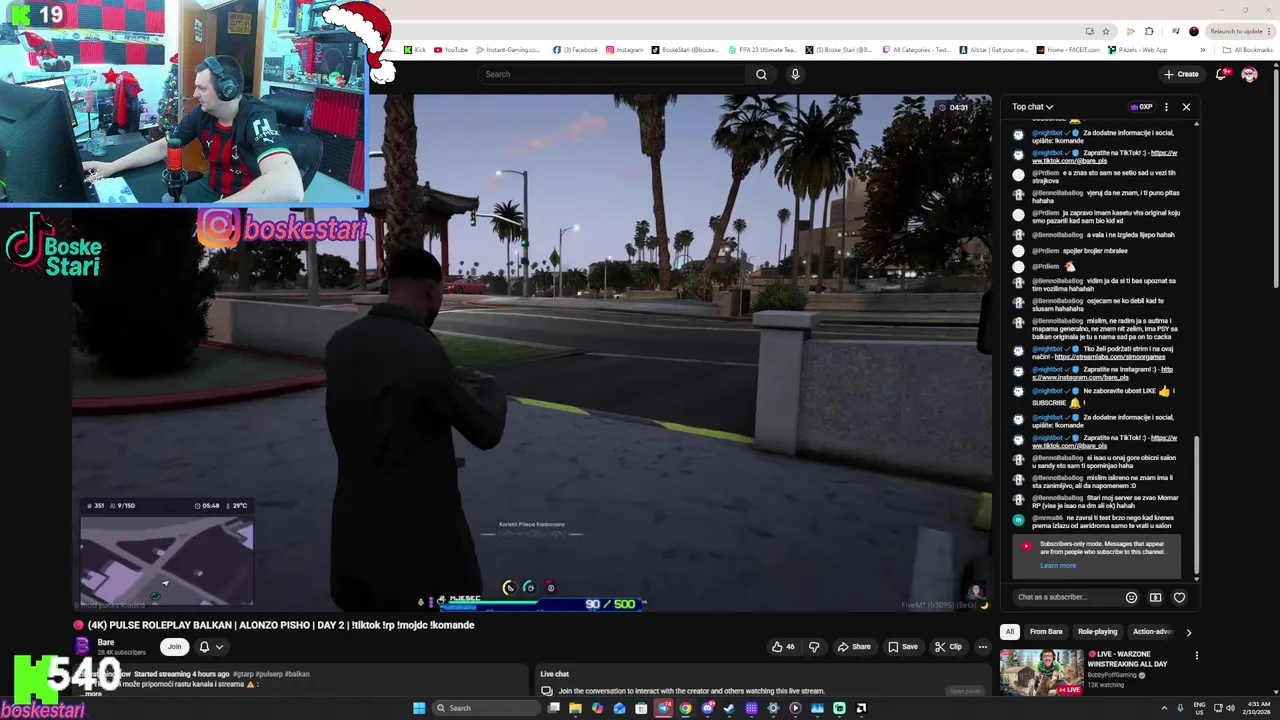Click the heart reaction icon in chat
This screenshot has width=1280, height=720.
[x=1179, y=597]
